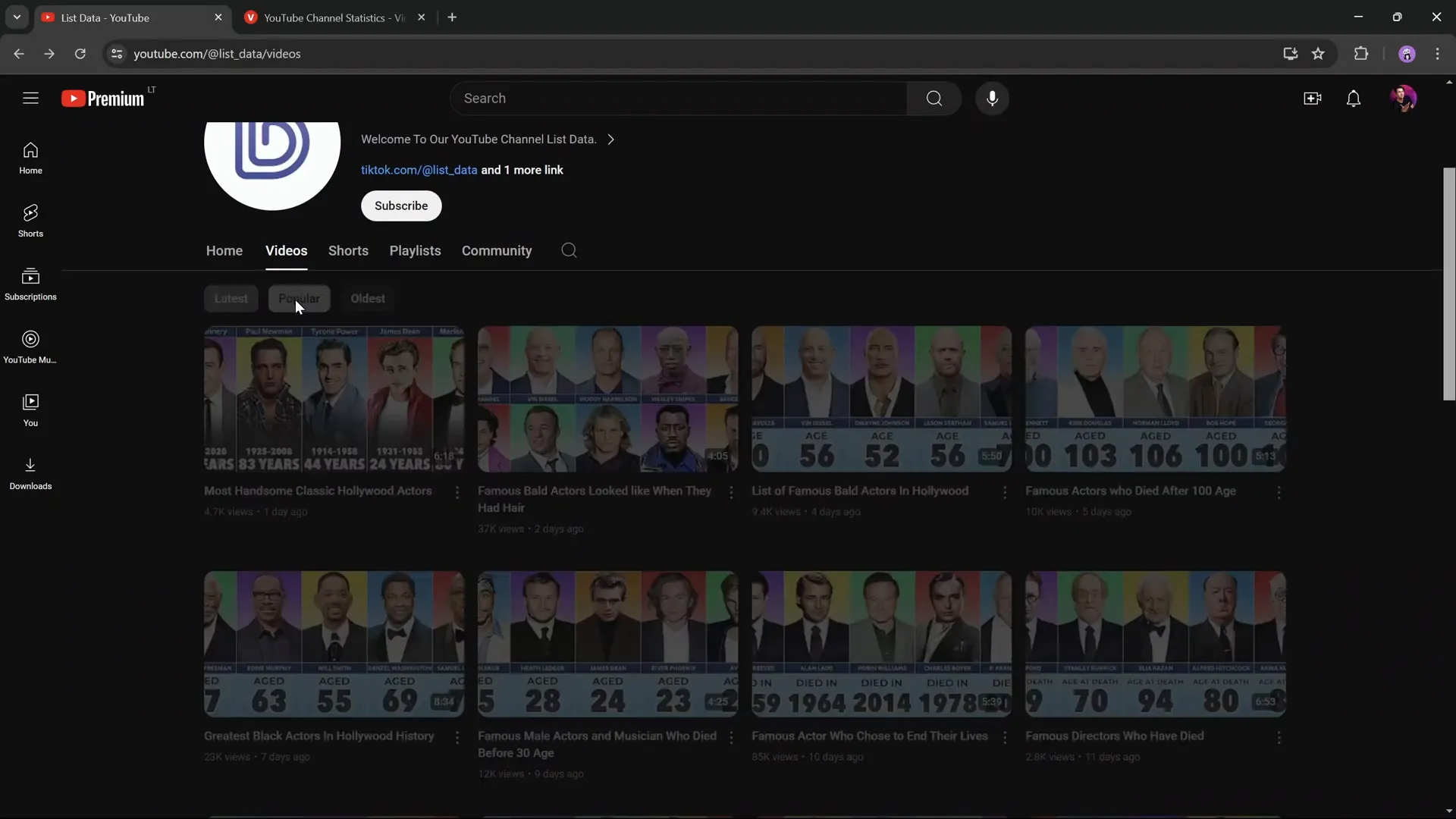This screenshot has height=819, width=1456.
Task: Open the Shorts section in the sidebar
Action: tap(30, 219)
